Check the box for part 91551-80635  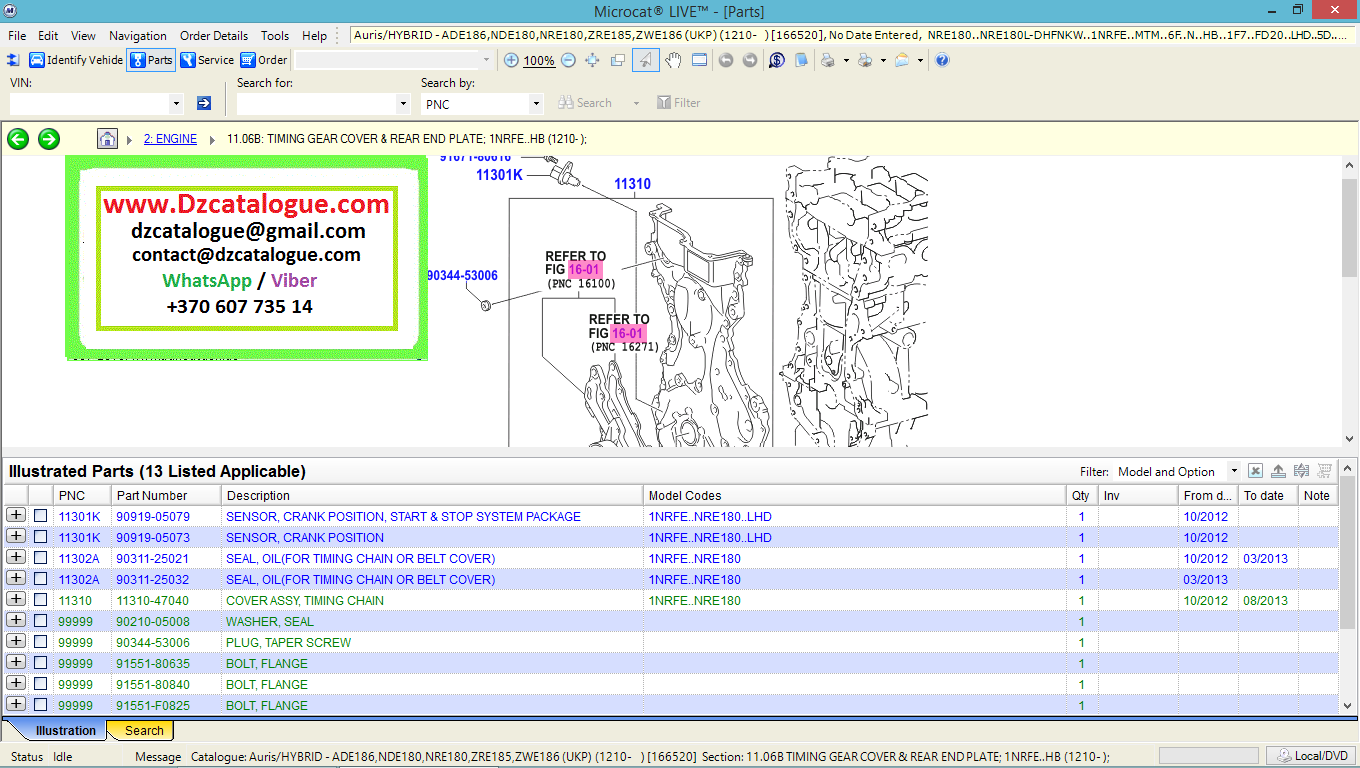coord(40,663)
